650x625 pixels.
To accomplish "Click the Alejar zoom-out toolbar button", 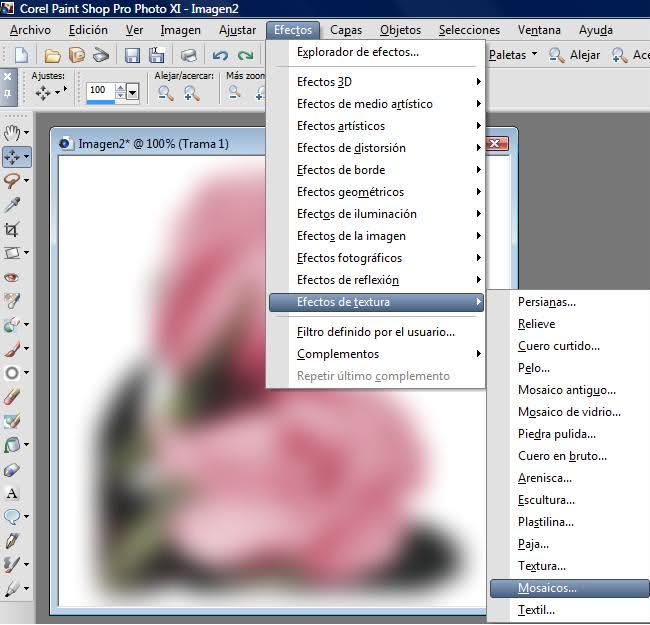I will 574,55.
